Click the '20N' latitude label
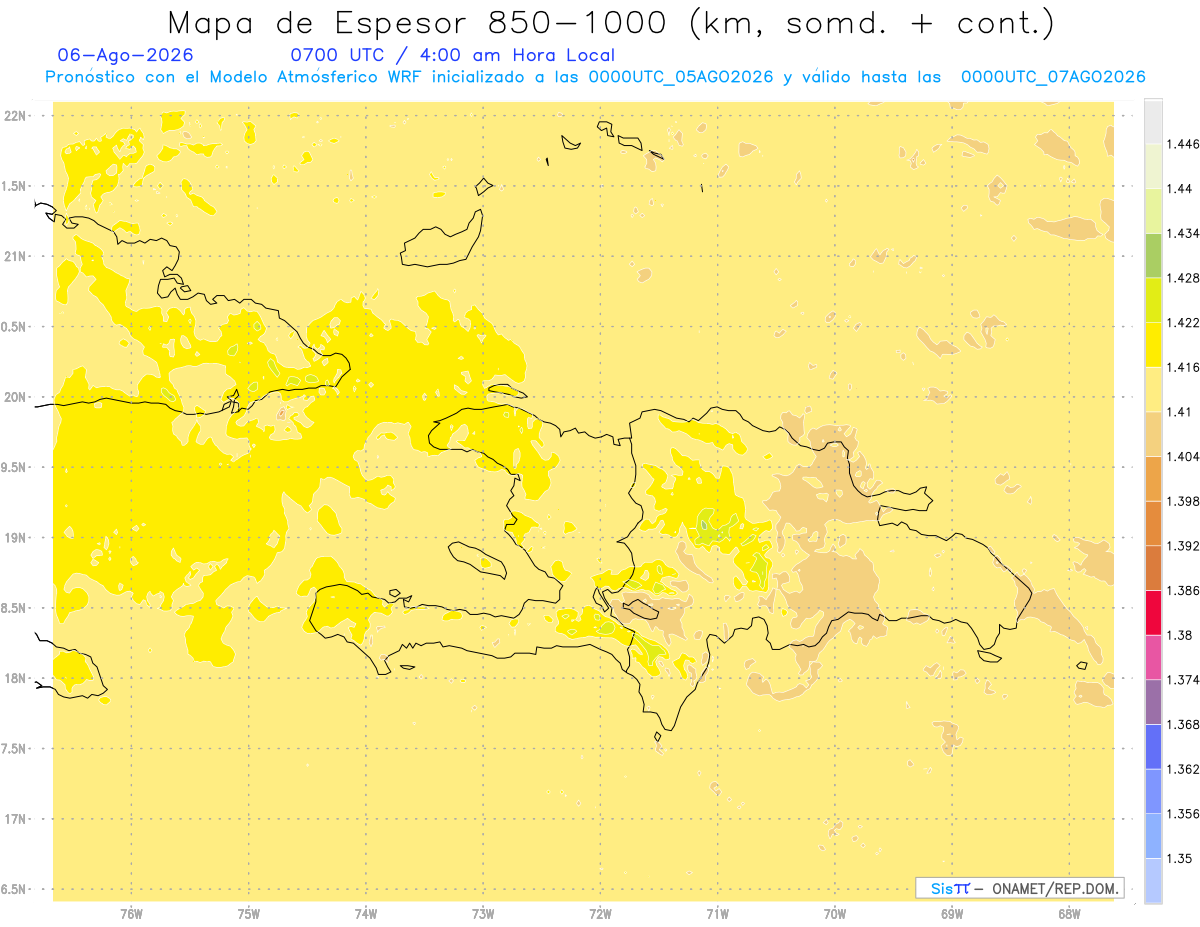 (17, 397)
